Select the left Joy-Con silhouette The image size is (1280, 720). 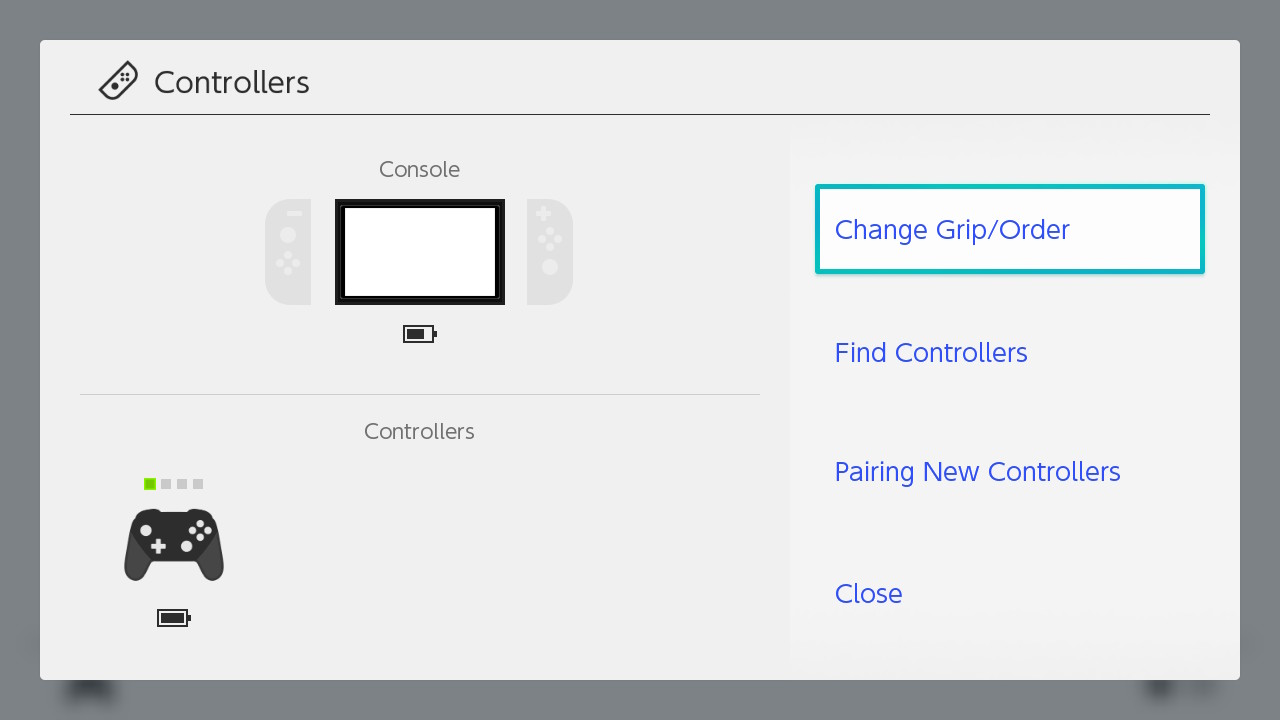(288, 252)
